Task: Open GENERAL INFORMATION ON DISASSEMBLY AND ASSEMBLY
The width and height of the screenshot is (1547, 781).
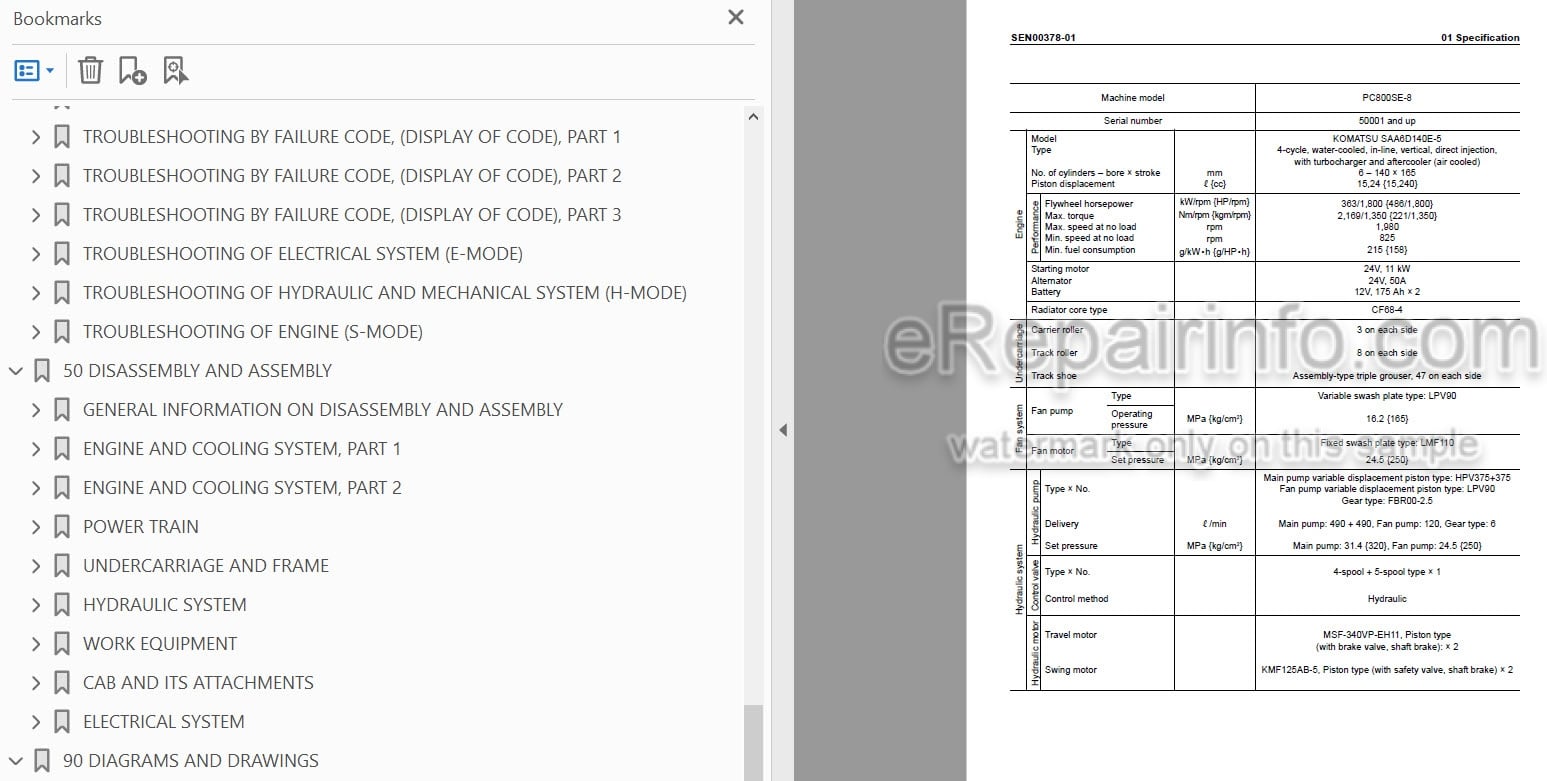Action: pos(323,410)
